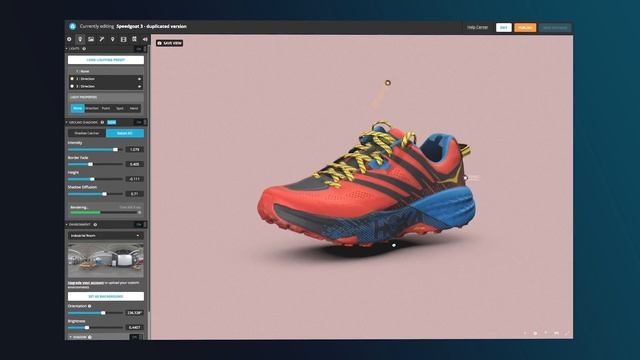Adjust the Shadow Diffusion slider

coord(95,194)
